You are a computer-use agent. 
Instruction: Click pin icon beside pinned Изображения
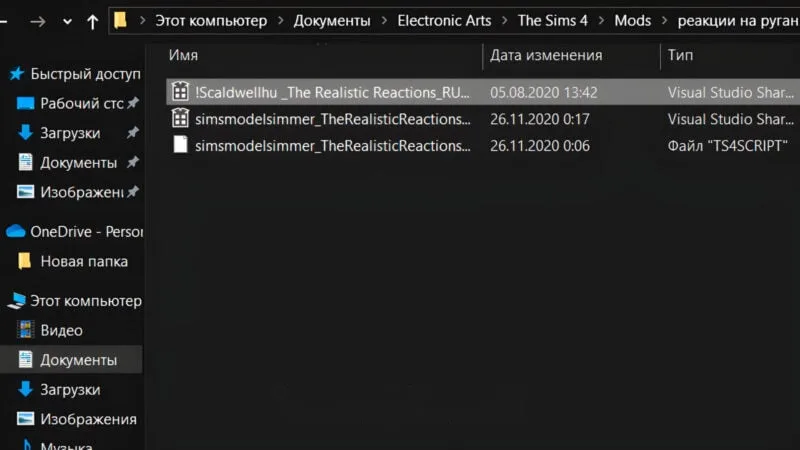click(133, 192)
